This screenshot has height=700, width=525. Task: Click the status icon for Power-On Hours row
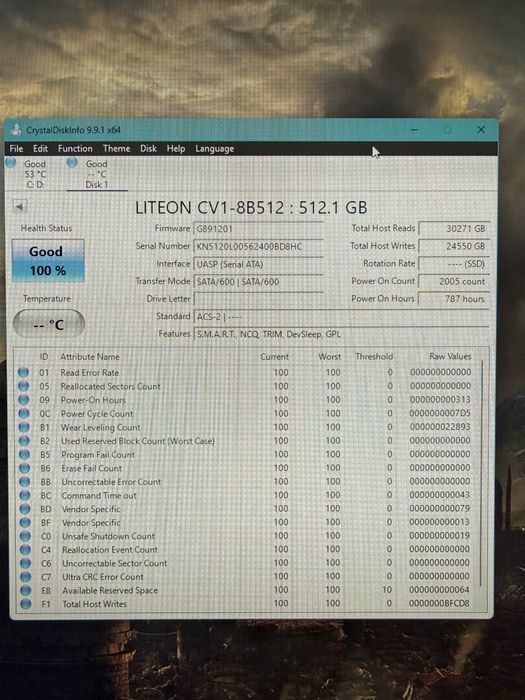24,400
